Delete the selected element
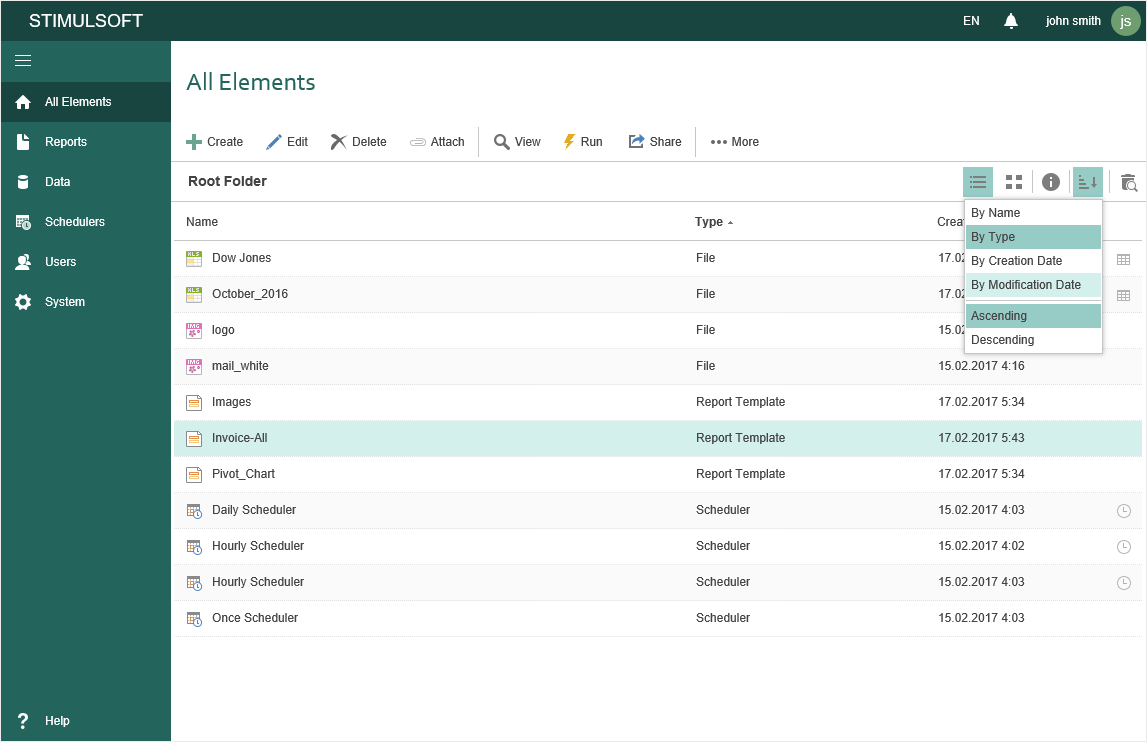 click(x=358, y=142)
